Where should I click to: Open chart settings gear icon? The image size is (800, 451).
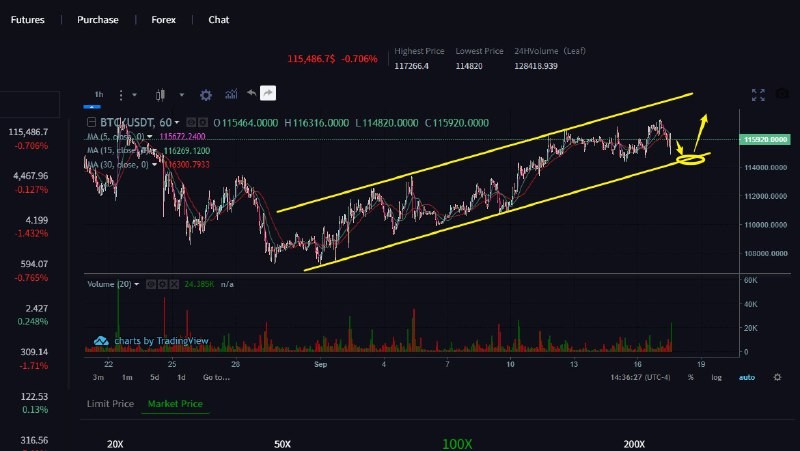click(x=206, y=94)
